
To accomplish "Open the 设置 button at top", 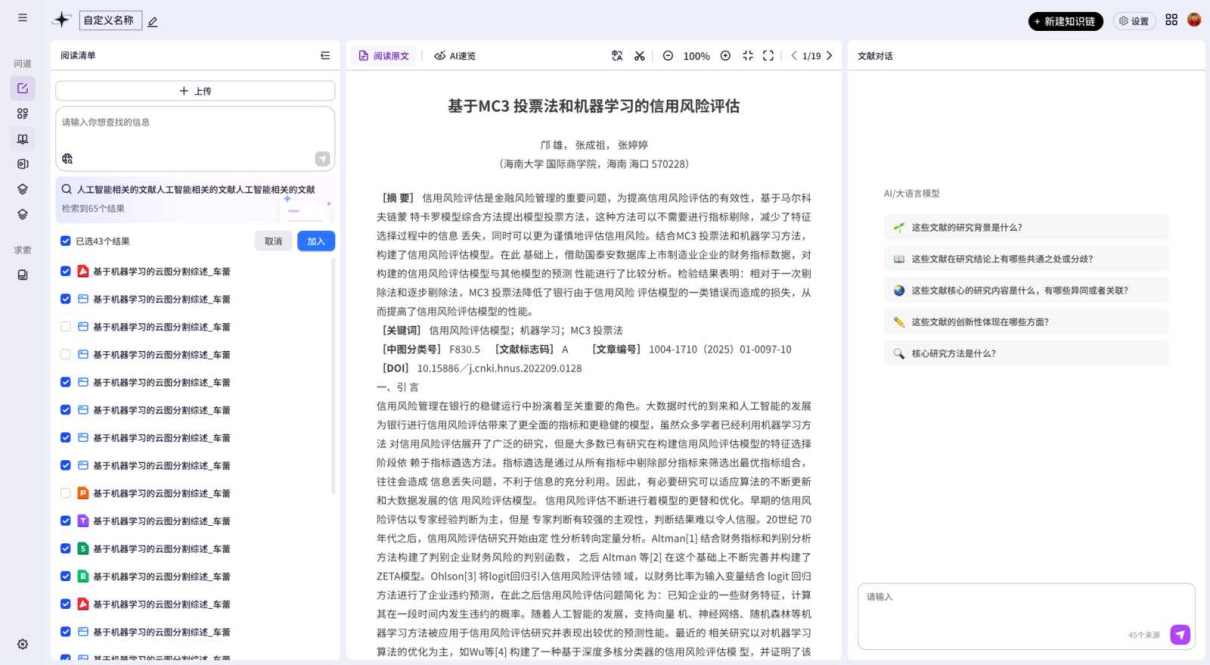I will 1134,21.
